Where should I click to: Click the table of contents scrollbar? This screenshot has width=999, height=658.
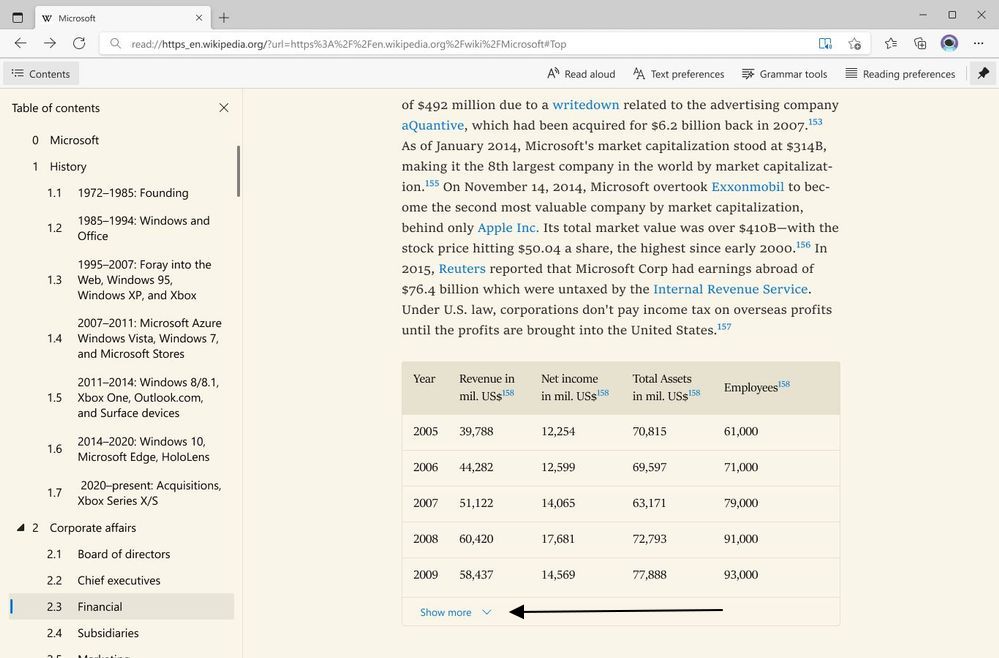(x=238, y=171)
